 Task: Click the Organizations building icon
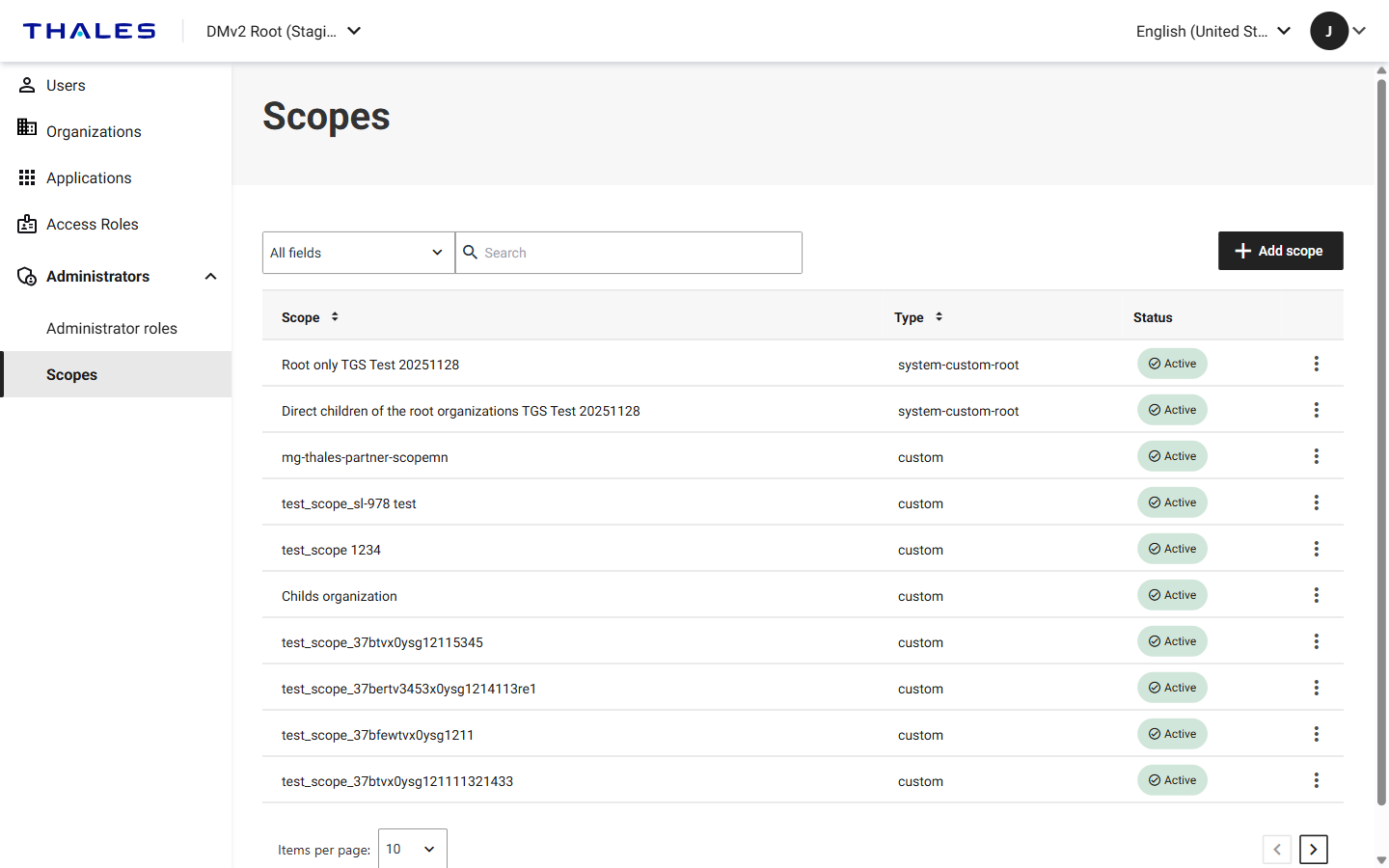tap(27, 127)
